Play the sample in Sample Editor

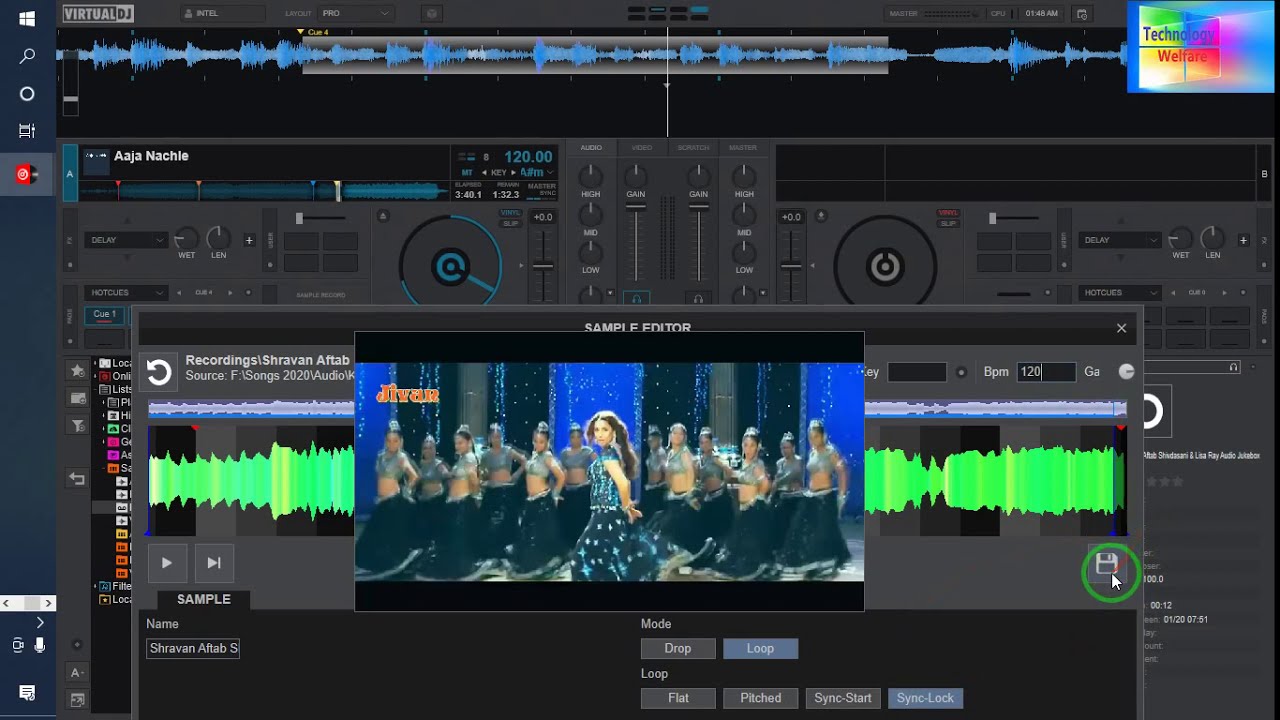click(167, 563)
